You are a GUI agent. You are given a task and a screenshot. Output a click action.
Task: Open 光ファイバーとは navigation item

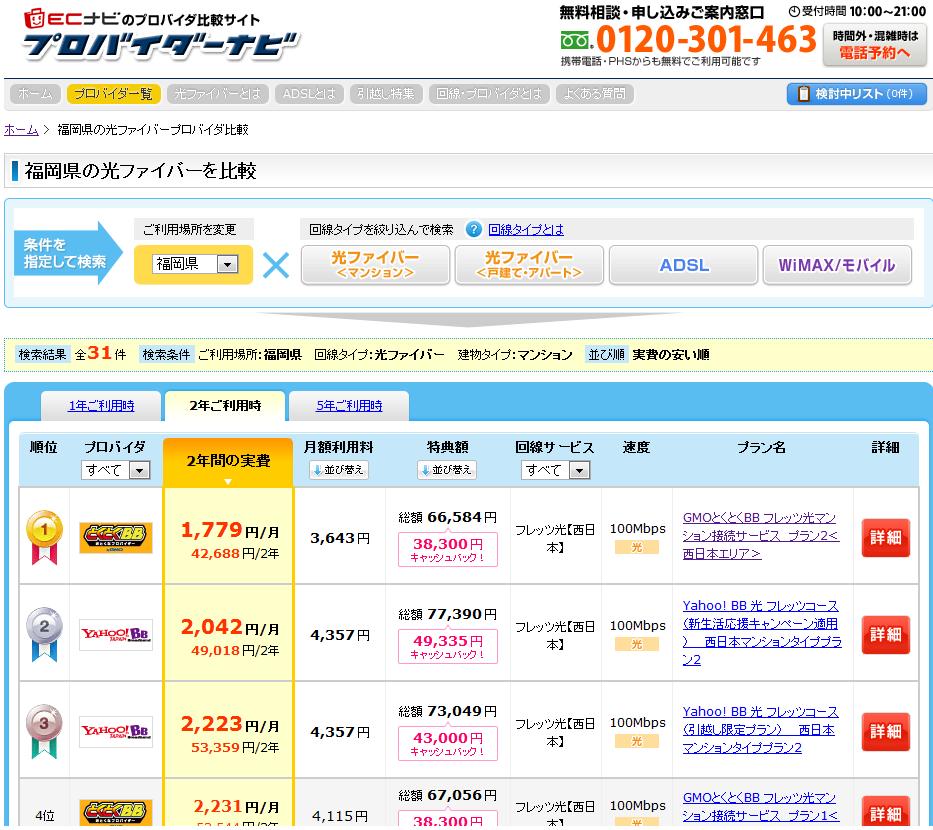(x=218, y=93)
